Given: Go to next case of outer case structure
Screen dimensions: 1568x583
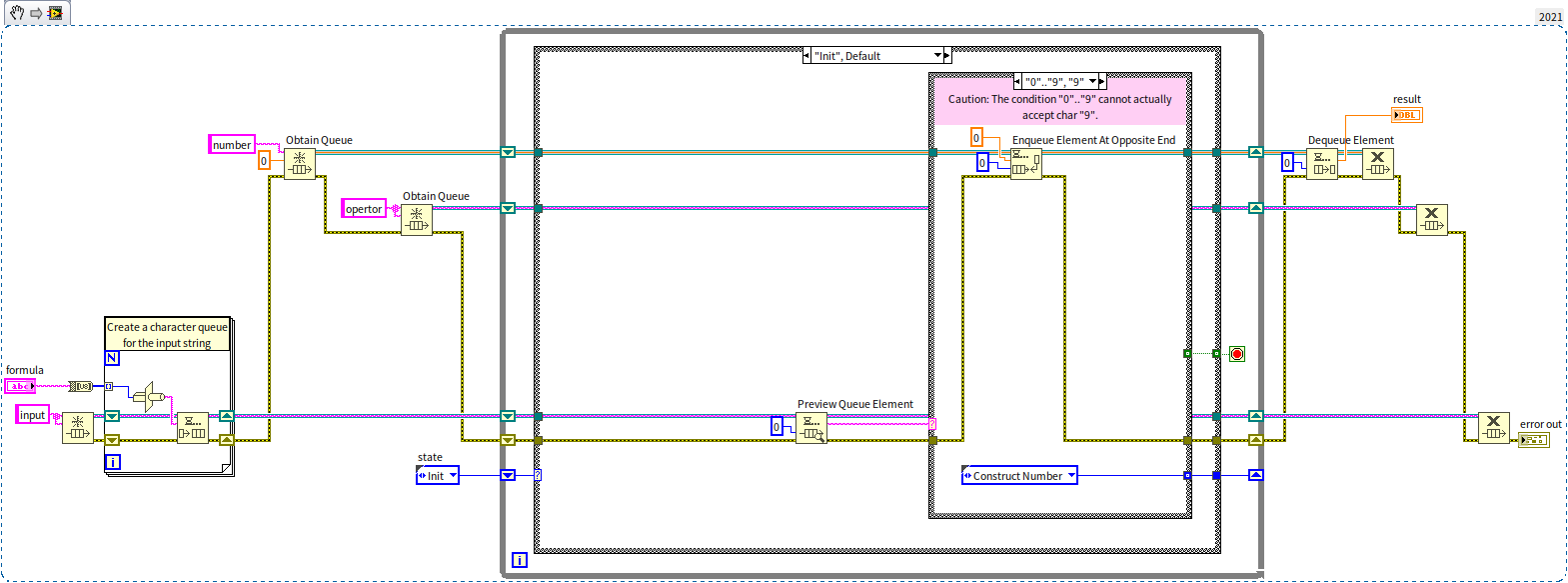Looking at the screenshot, I should pyautogui.click(x=947, y=56).
